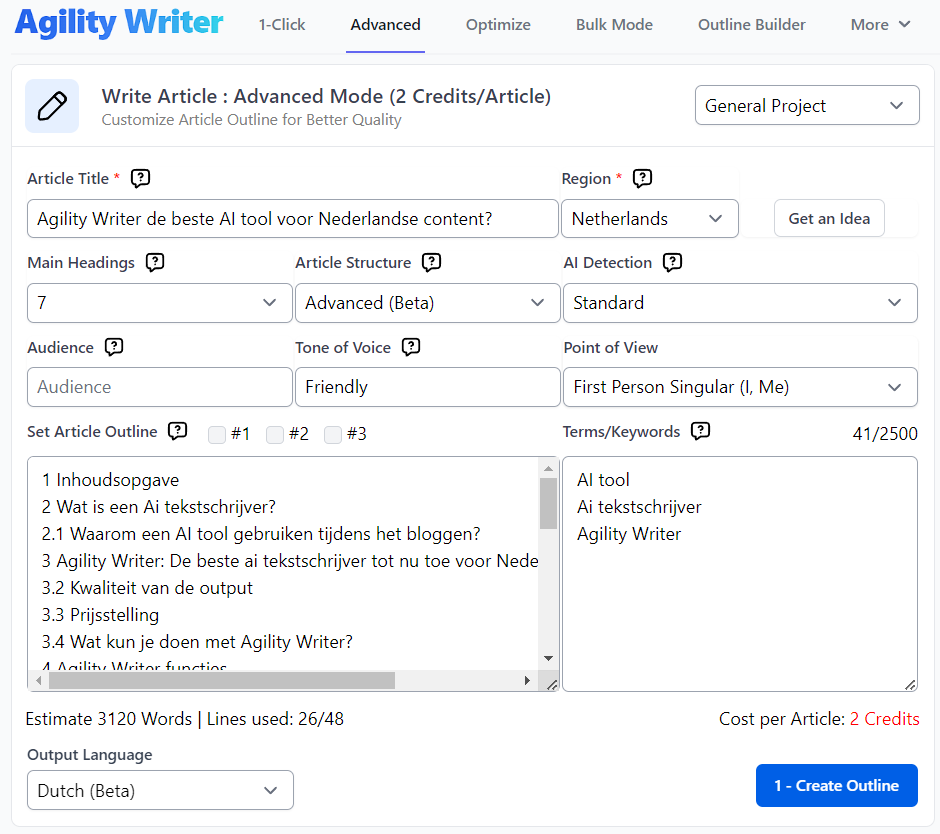Check the #2 outline checkbox
The height and width of the screenshot is (834, 940).
coord(275,434)
